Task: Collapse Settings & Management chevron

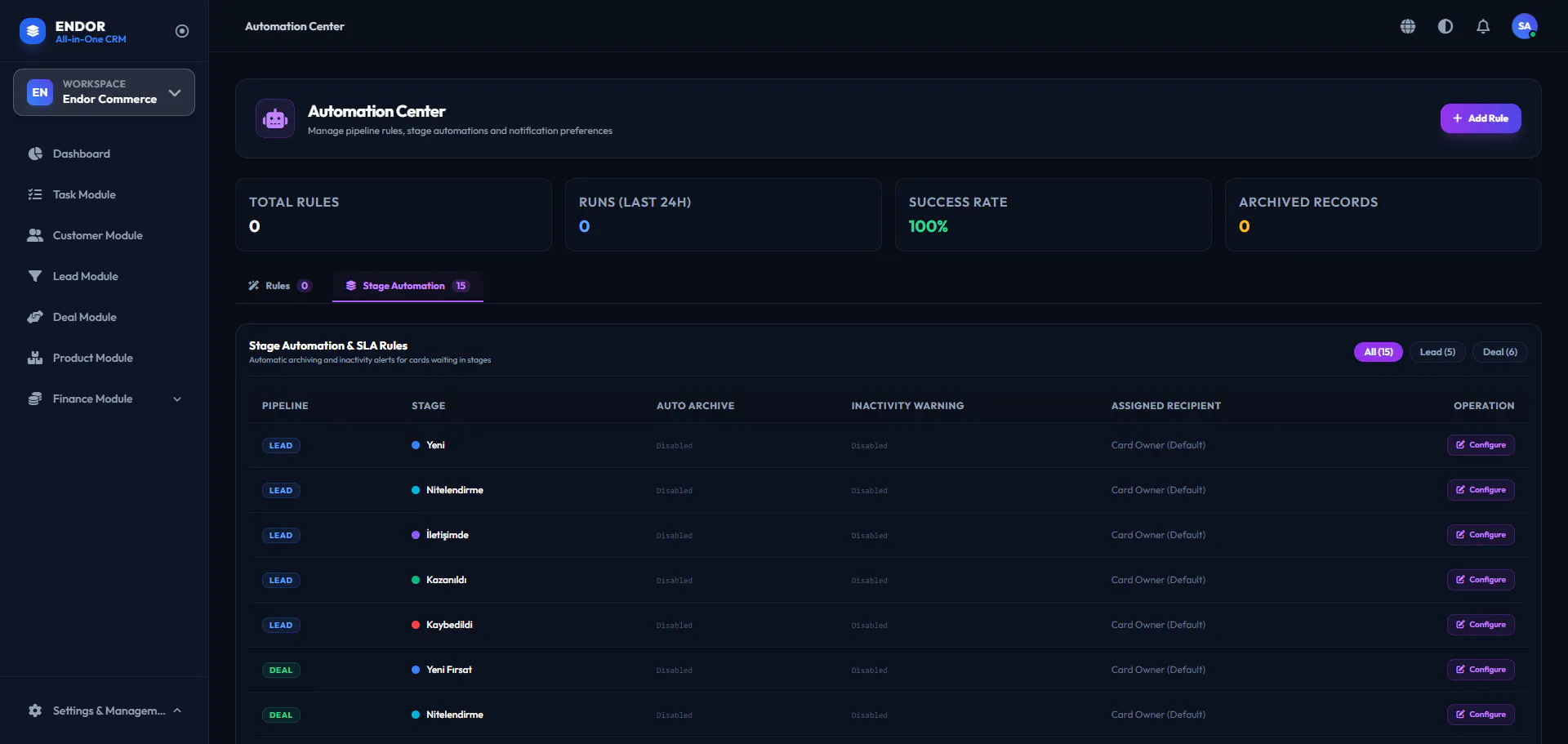Action: pos(177,711)
